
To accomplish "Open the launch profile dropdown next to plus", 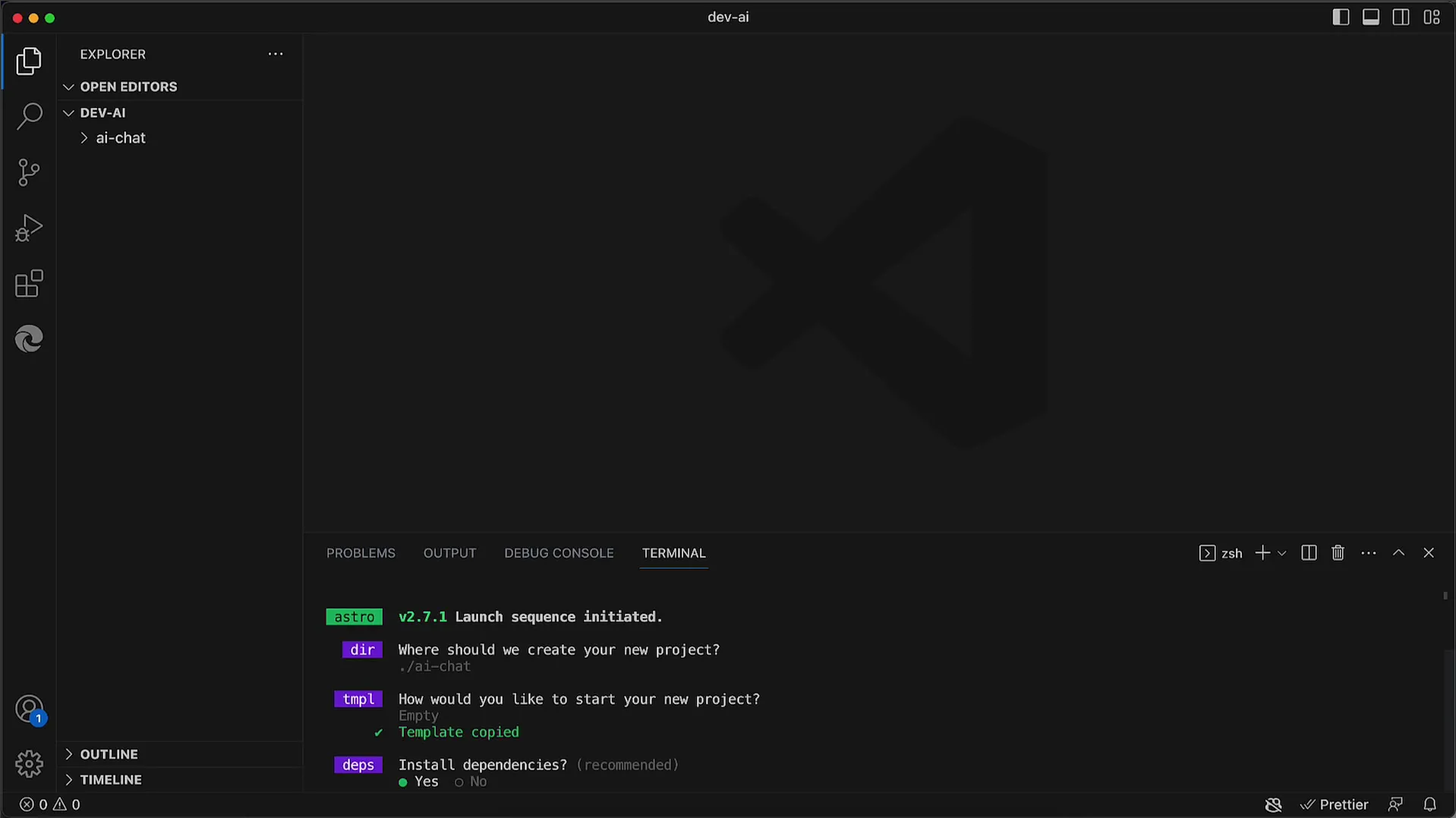I will click(1282, 553).
